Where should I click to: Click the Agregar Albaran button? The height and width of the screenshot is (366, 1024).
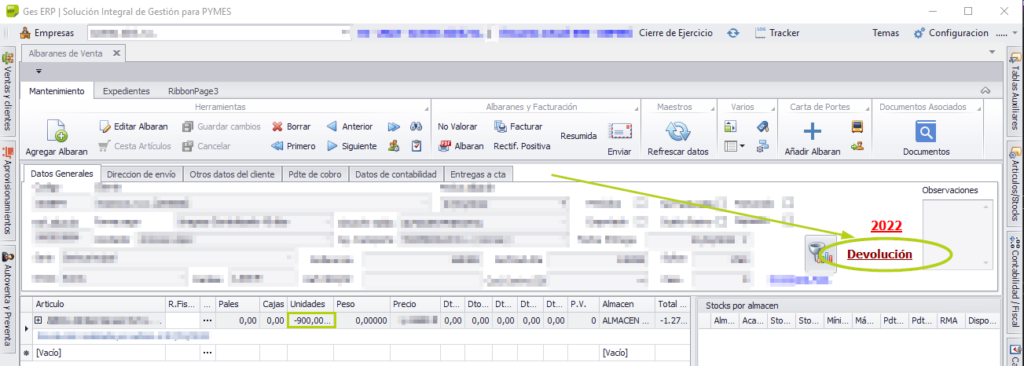point(56,138)
